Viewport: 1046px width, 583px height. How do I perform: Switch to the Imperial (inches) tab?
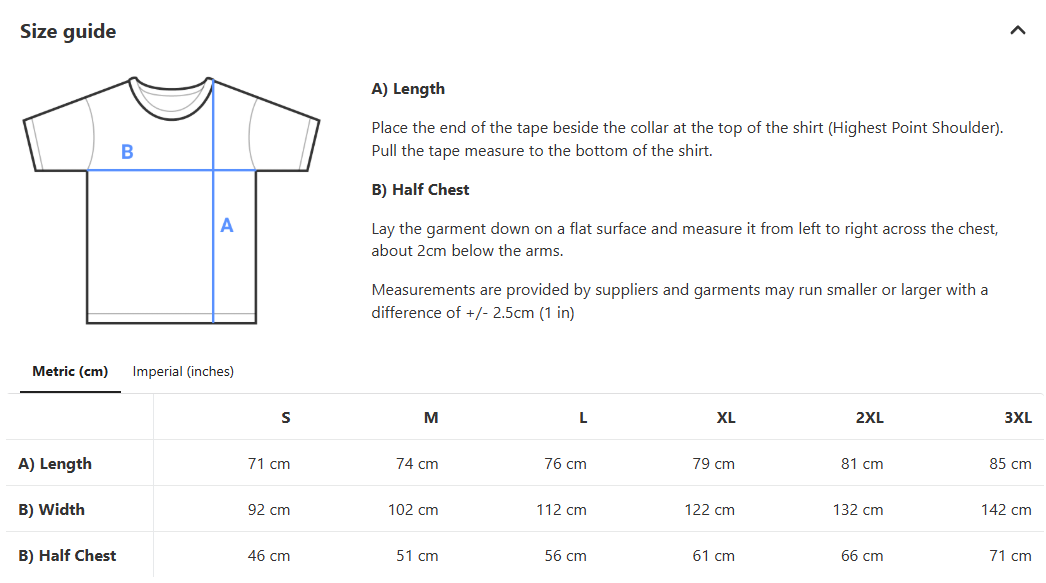(x=183, y=372)
